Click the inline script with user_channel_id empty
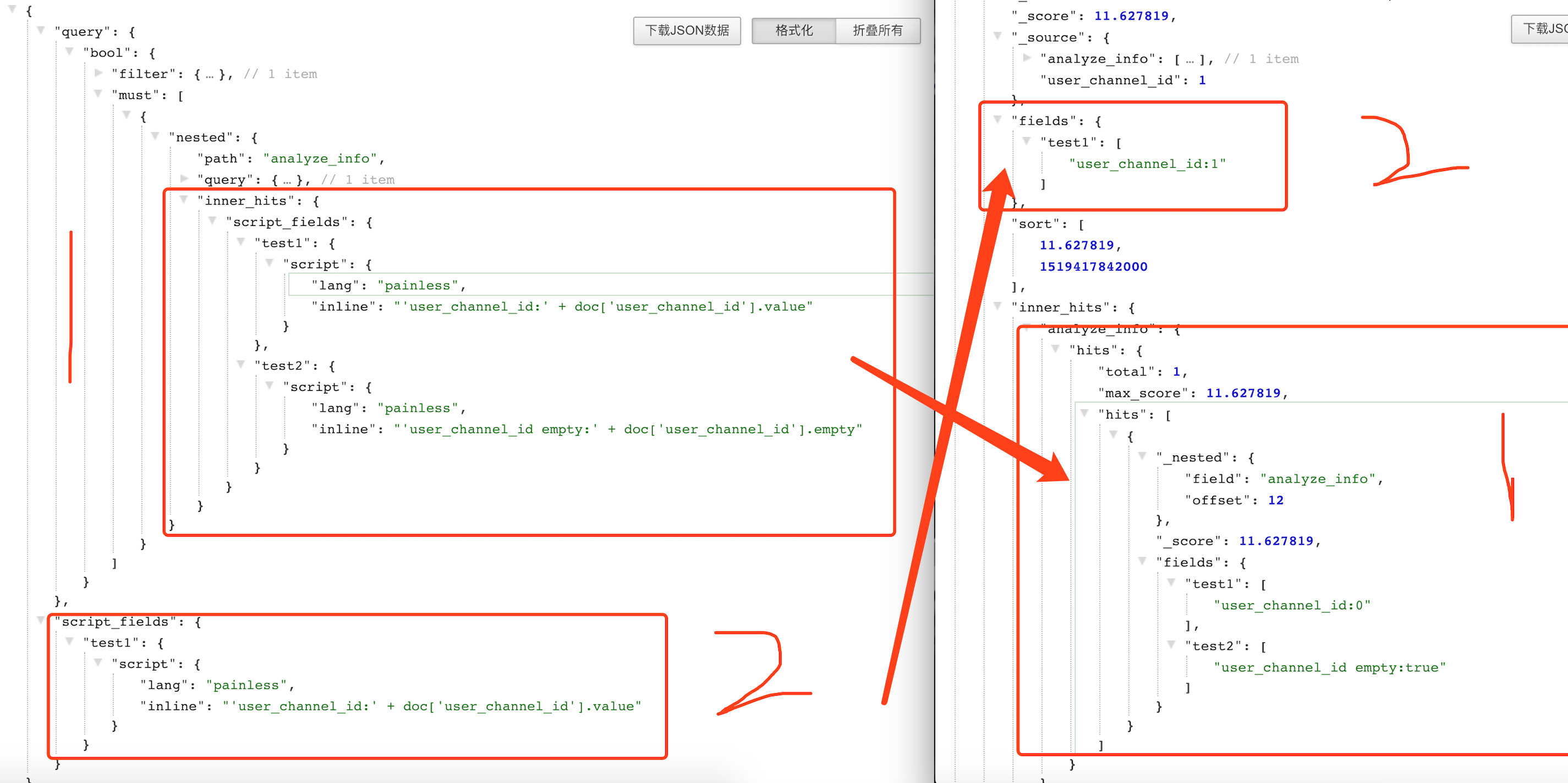Image resolution: width=1568 pixels, height=783 pixels. [628, 429]
